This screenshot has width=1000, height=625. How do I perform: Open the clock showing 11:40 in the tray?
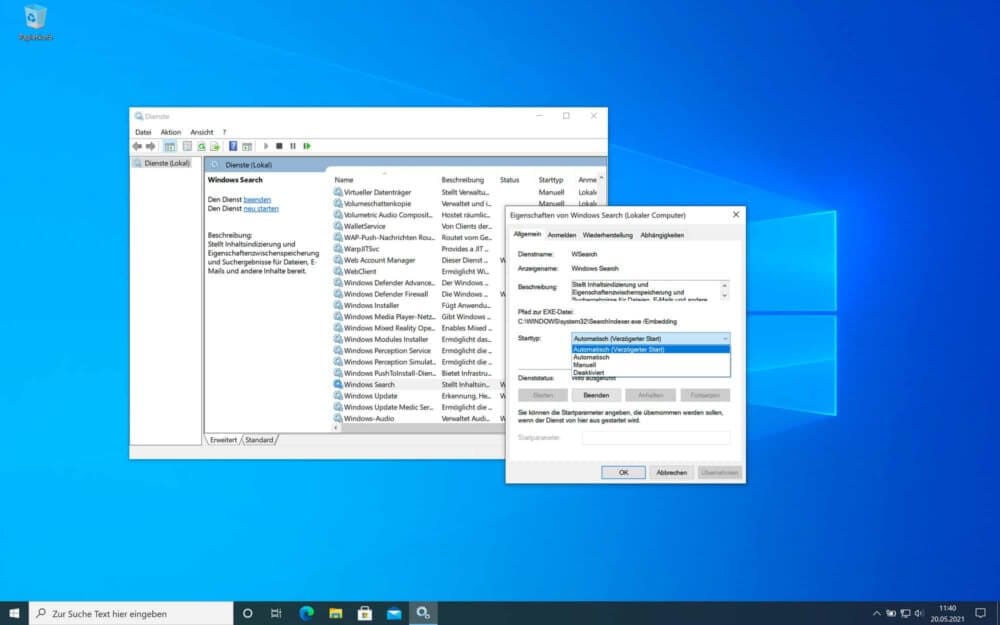[948, 614]
